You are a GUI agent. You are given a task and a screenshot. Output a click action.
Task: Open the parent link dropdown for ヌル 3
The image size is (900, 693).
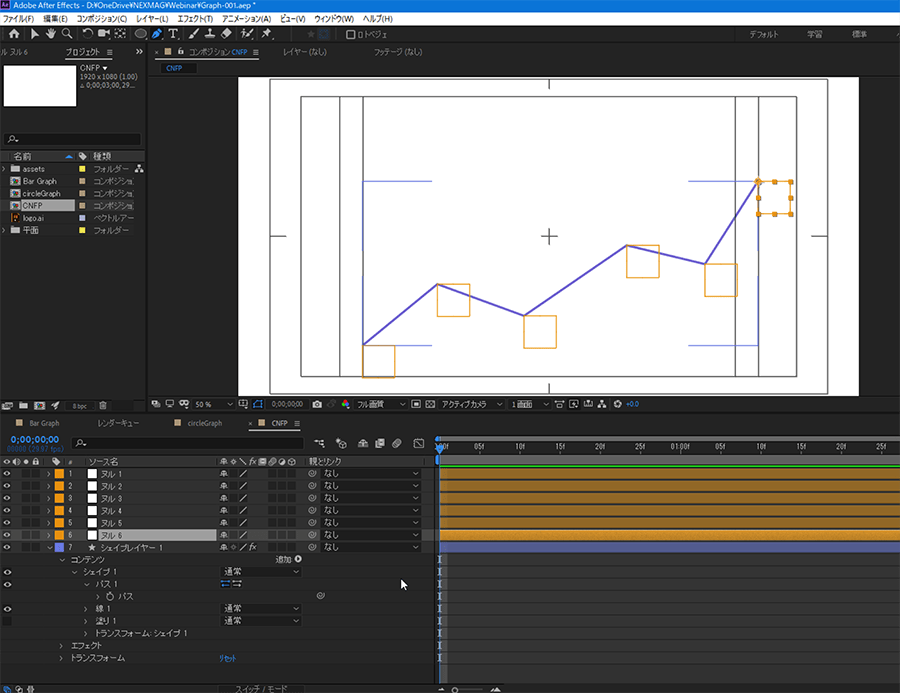point(370,498)
